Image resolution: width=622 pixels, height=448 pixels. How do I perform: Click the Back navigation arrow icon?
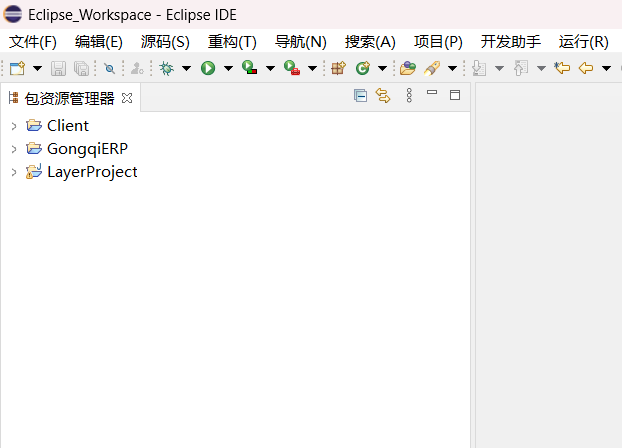tap(586, 68)
